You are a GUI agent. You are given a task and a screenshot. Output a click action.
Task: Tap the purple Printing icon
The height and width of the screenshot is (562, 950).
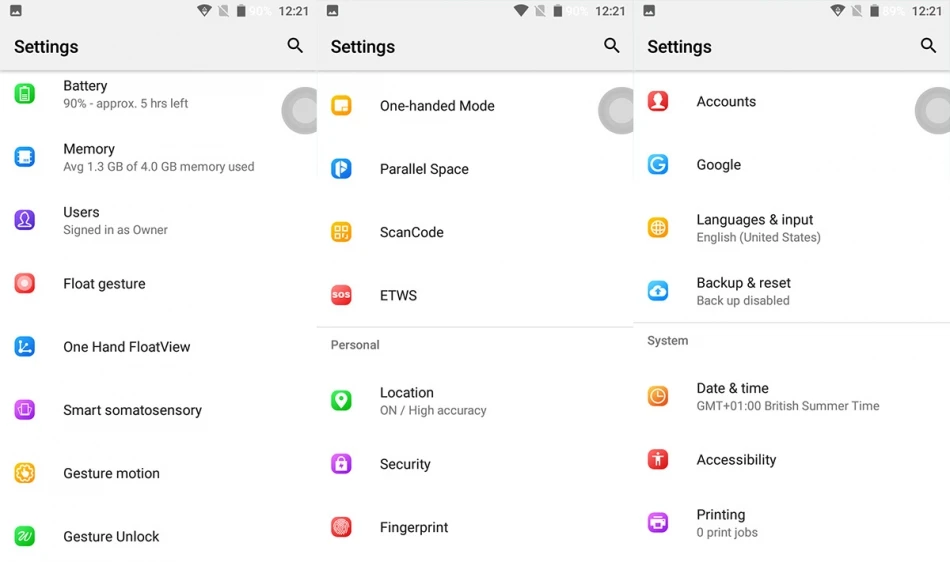click(x=657, y=522)
